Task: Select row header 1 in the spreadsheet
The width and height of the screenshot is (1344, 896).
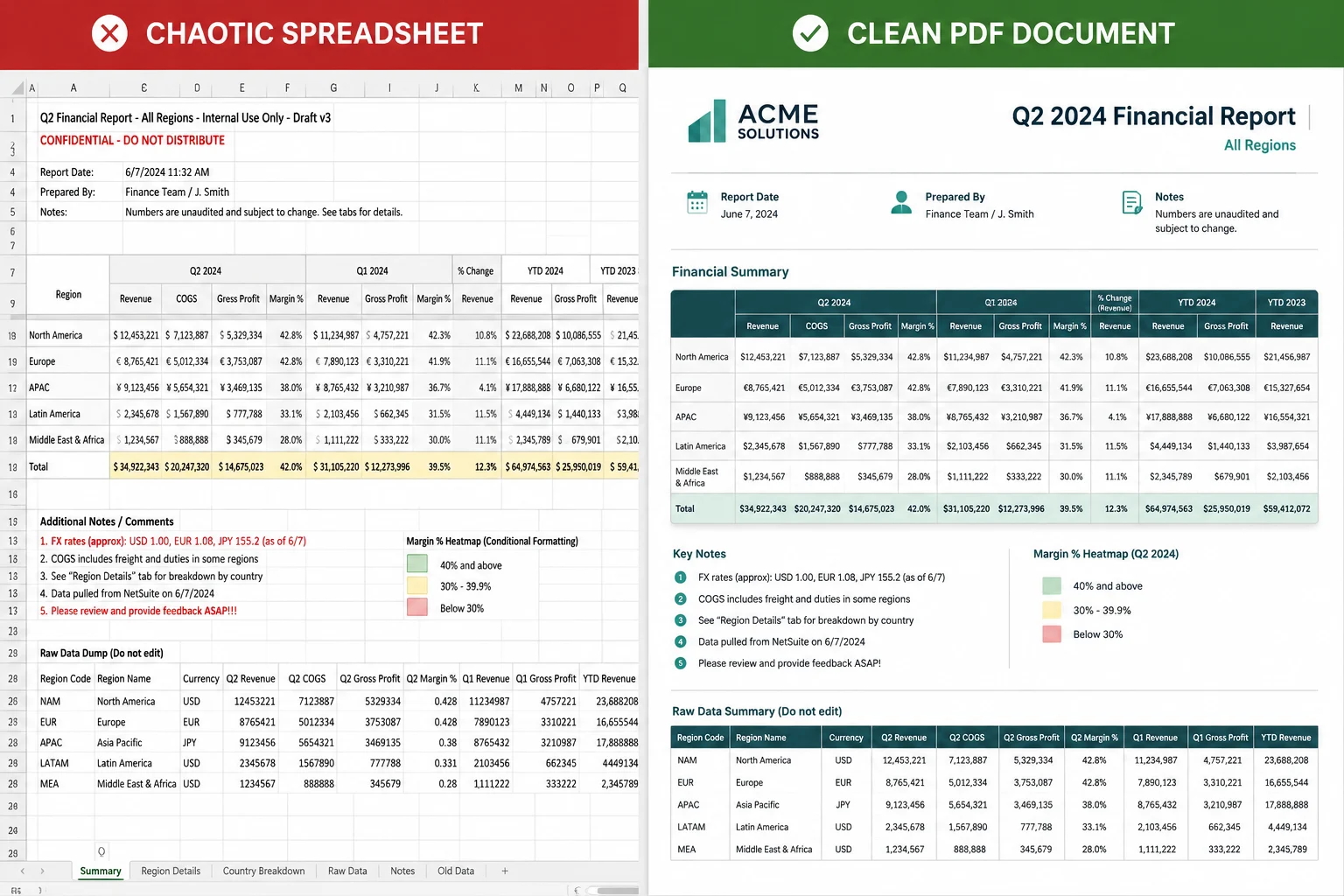Action: coord(12,118)
